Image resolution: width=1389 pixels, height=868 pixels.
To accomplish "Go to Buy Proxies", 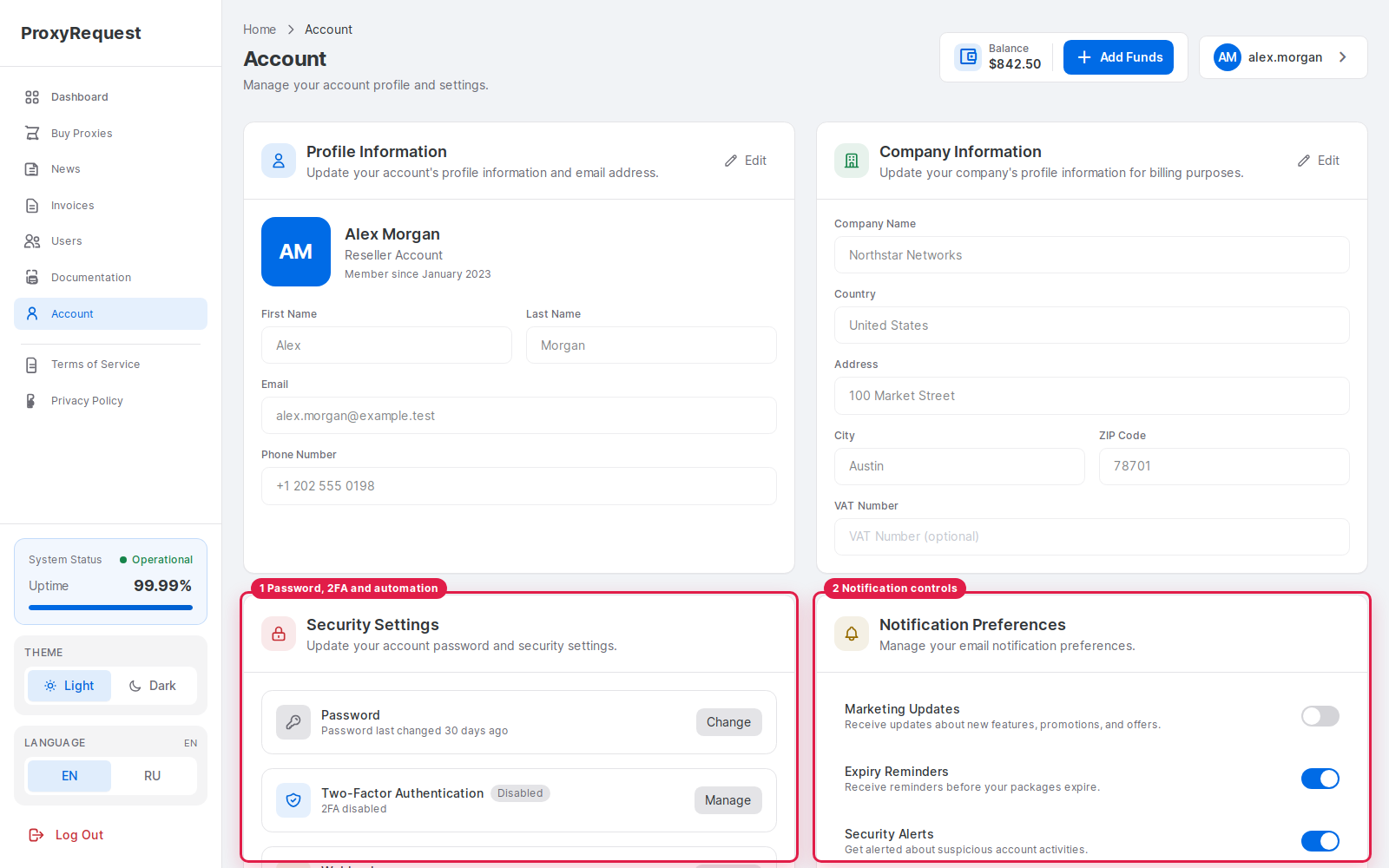I will pos(110,134).
